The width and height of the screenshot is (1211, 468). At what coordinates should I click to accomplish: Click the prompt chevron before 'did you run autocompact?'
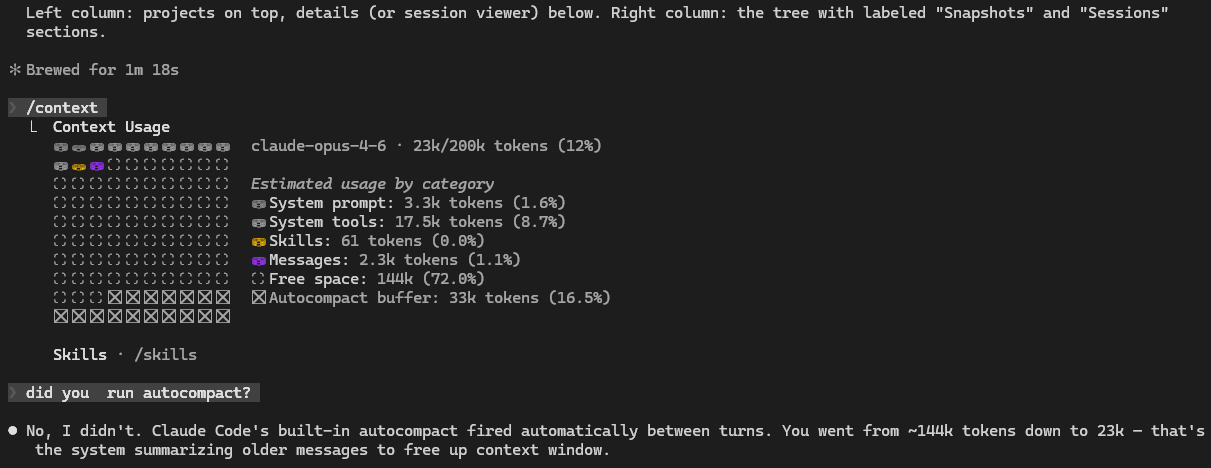click(13, 393)
